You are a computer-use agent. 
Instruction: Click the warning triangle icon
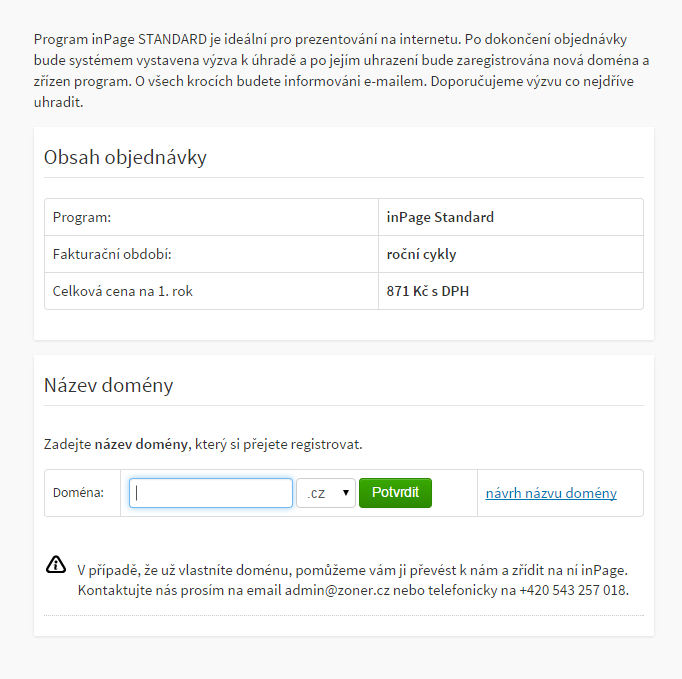point(56,565)
